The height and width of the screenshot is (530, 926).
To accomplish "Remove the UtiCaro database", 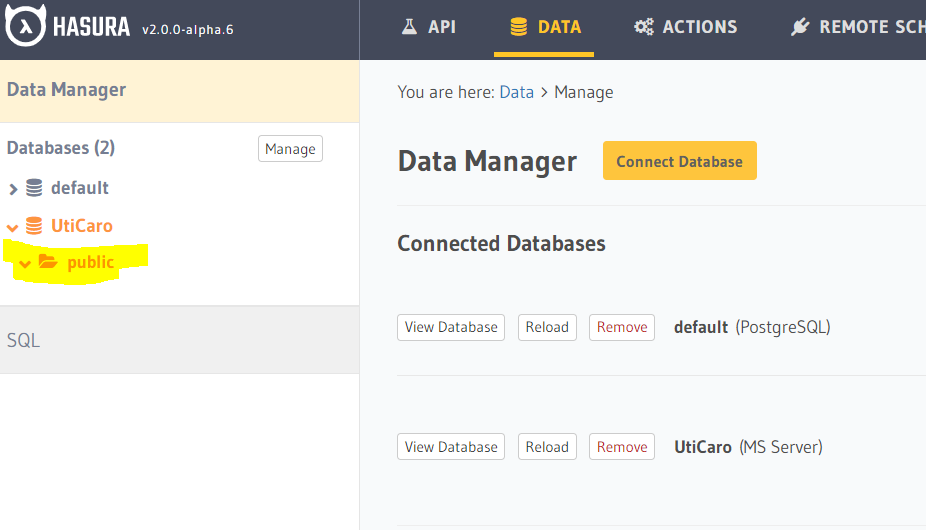I will tap(622, 447).
